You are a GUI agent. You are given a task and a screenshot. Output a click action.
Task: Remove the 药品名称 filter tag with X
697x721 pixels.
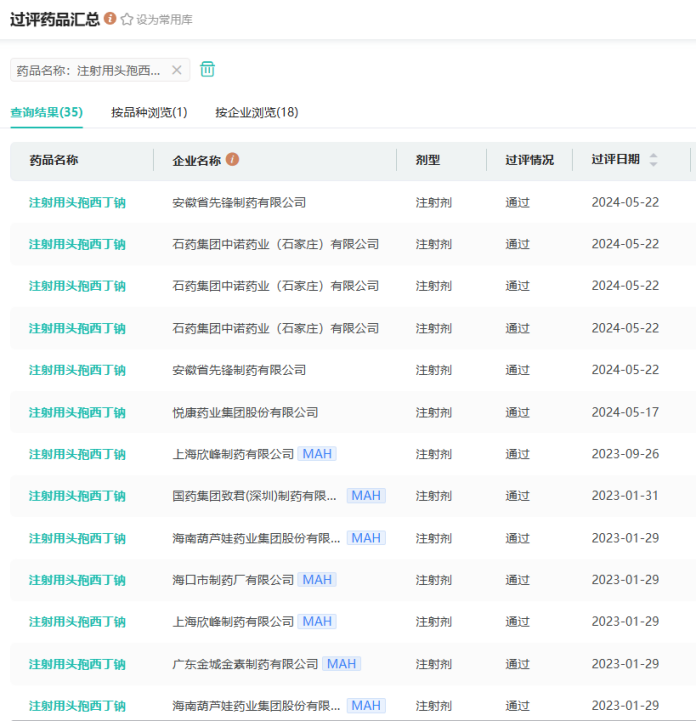click(x=177, y=70)
